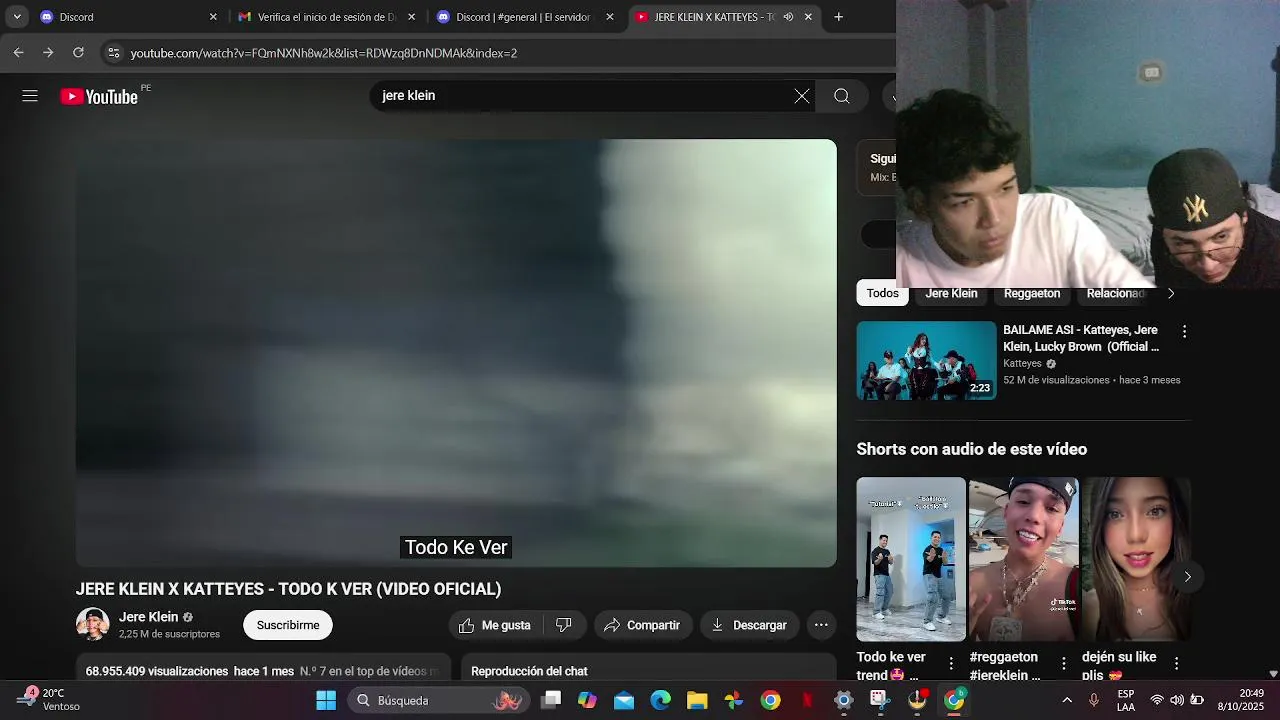This screenshot has width=1280, height=720.
Task: Open options menu for BAILAME ASI video
Action: pos(1184,331)
